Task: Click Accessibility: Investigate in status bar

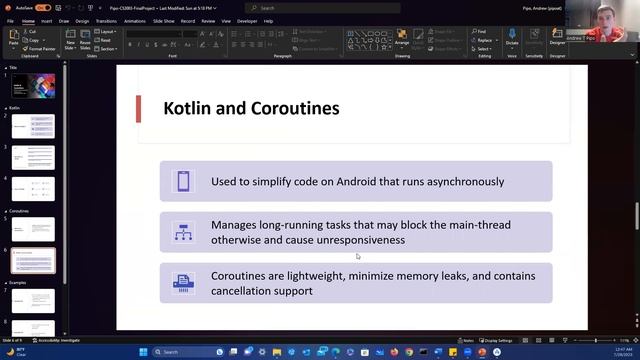Action: pyautogui.click(x=56, y=340)
